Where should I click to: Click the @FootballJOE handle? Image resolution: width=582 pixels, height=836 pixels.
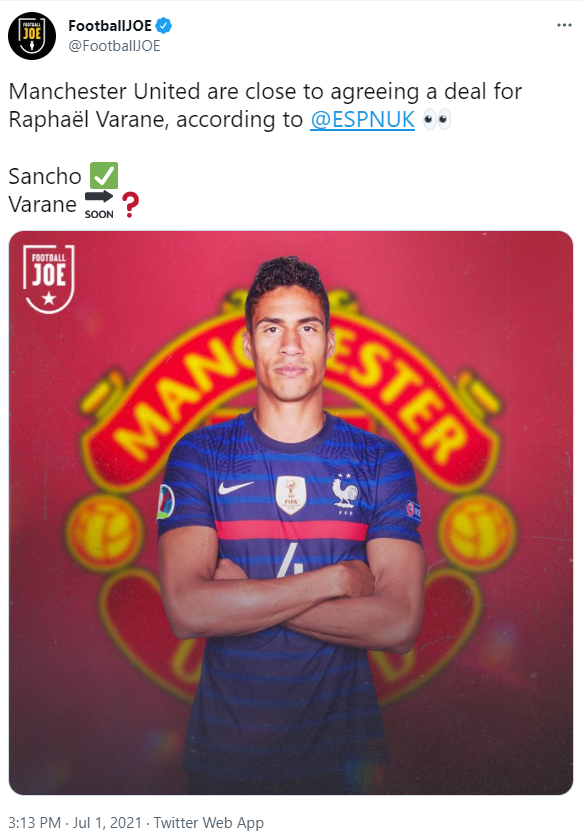tap(114, 46)
